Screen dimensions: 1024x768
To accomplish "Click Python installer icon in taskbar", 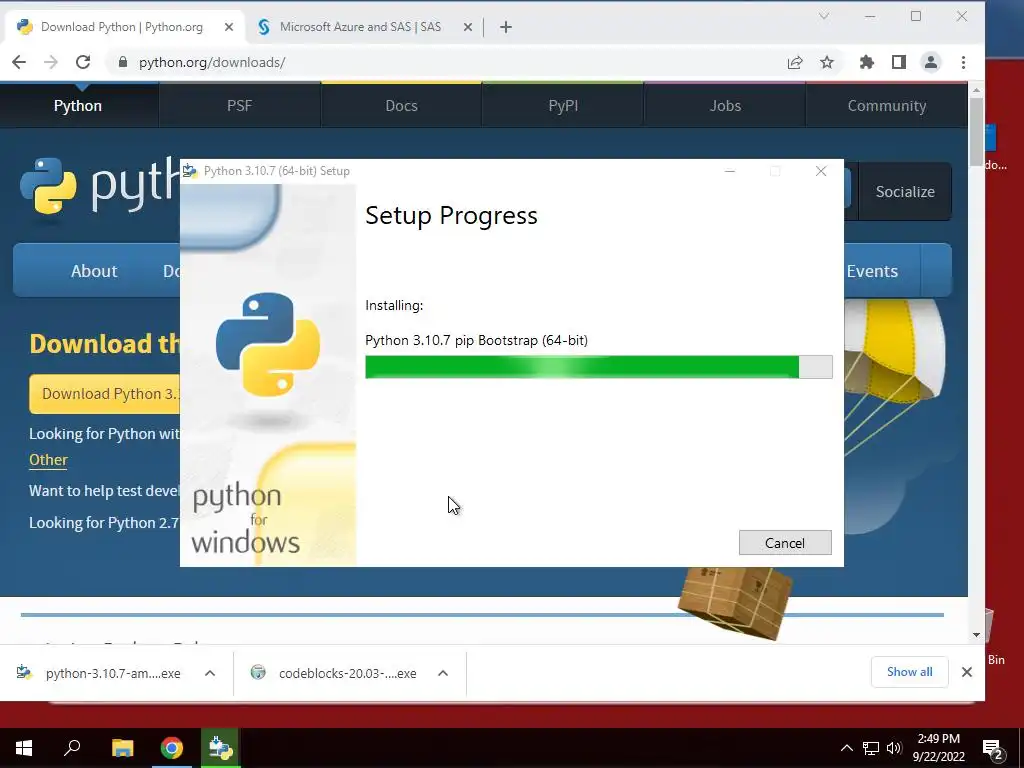I will point(221,748).
